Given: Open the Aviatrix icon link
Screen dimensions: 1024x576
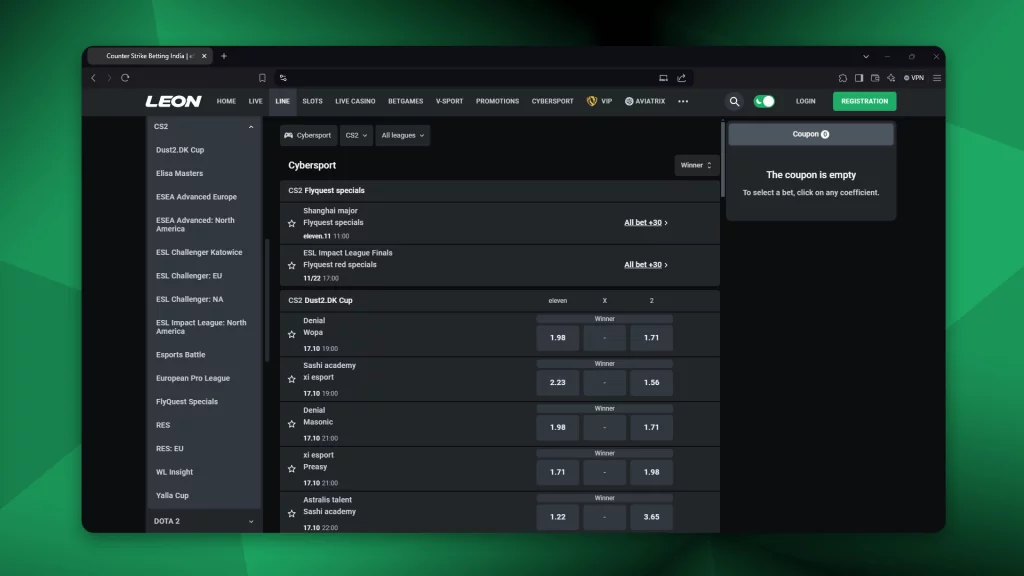Looking at the screenshot, I should click(x=629, y=101).
